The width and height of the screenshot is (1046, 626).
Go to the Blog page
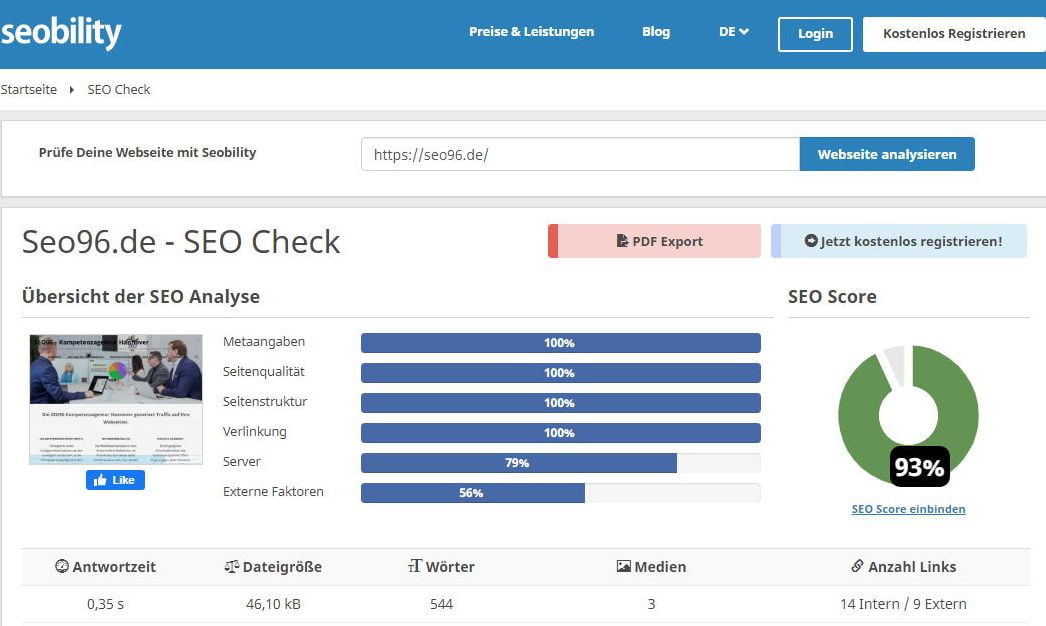pos(656,32)
